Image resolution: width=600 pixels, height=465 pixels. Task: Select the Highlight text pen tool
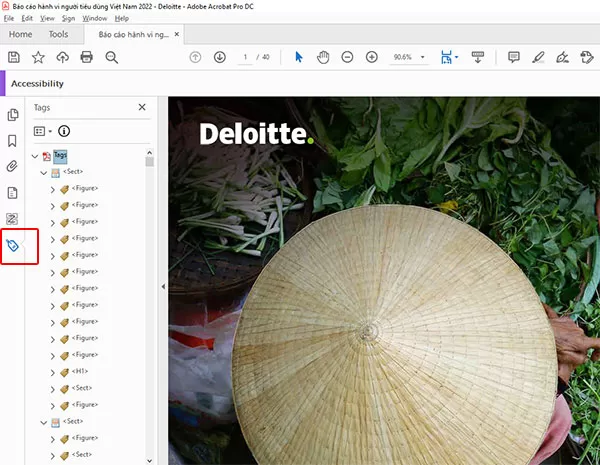pos(538,57)
